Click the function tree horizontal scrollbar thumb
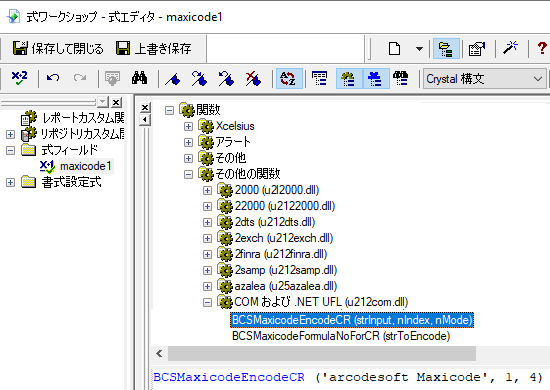The height and width of the screenshot is (390, 550). pyautogui.click(x=322, y=354)
